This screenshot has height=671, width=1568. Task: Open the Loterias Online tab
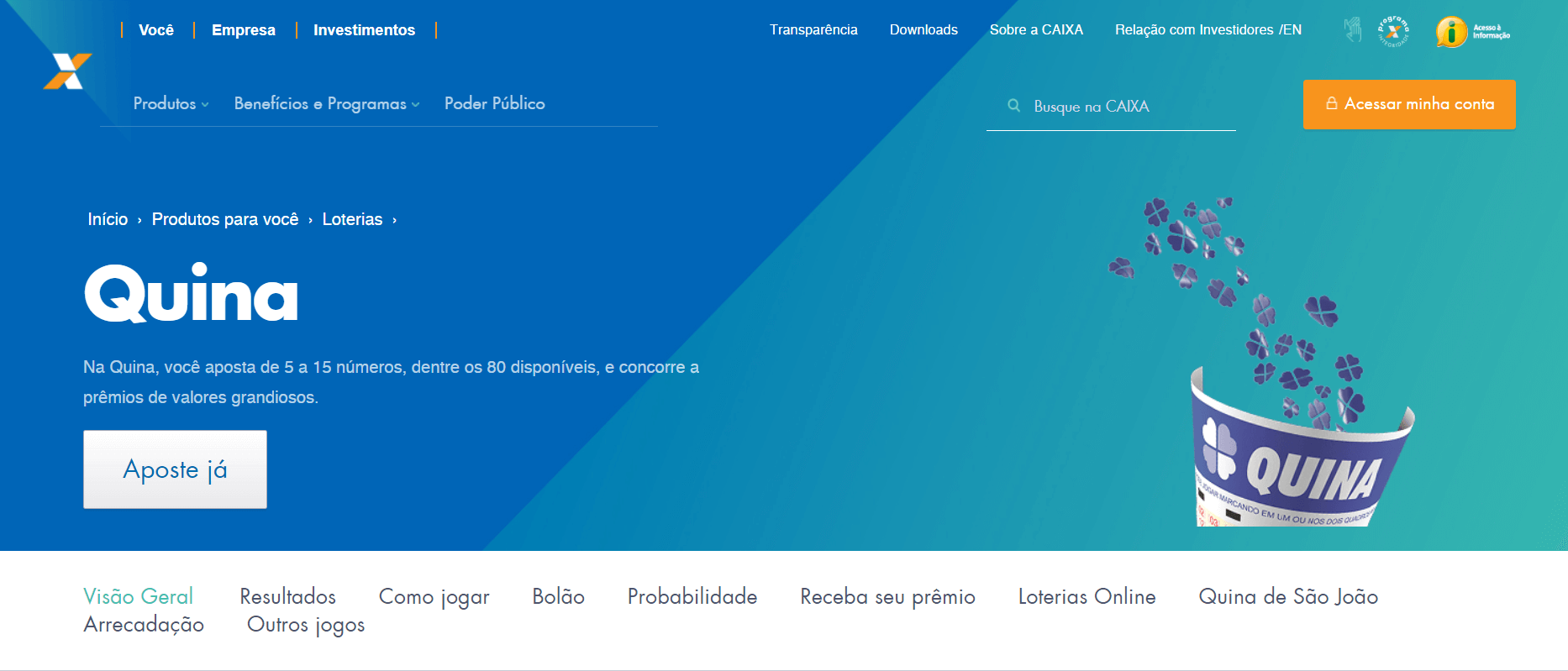pos(1087,596)
